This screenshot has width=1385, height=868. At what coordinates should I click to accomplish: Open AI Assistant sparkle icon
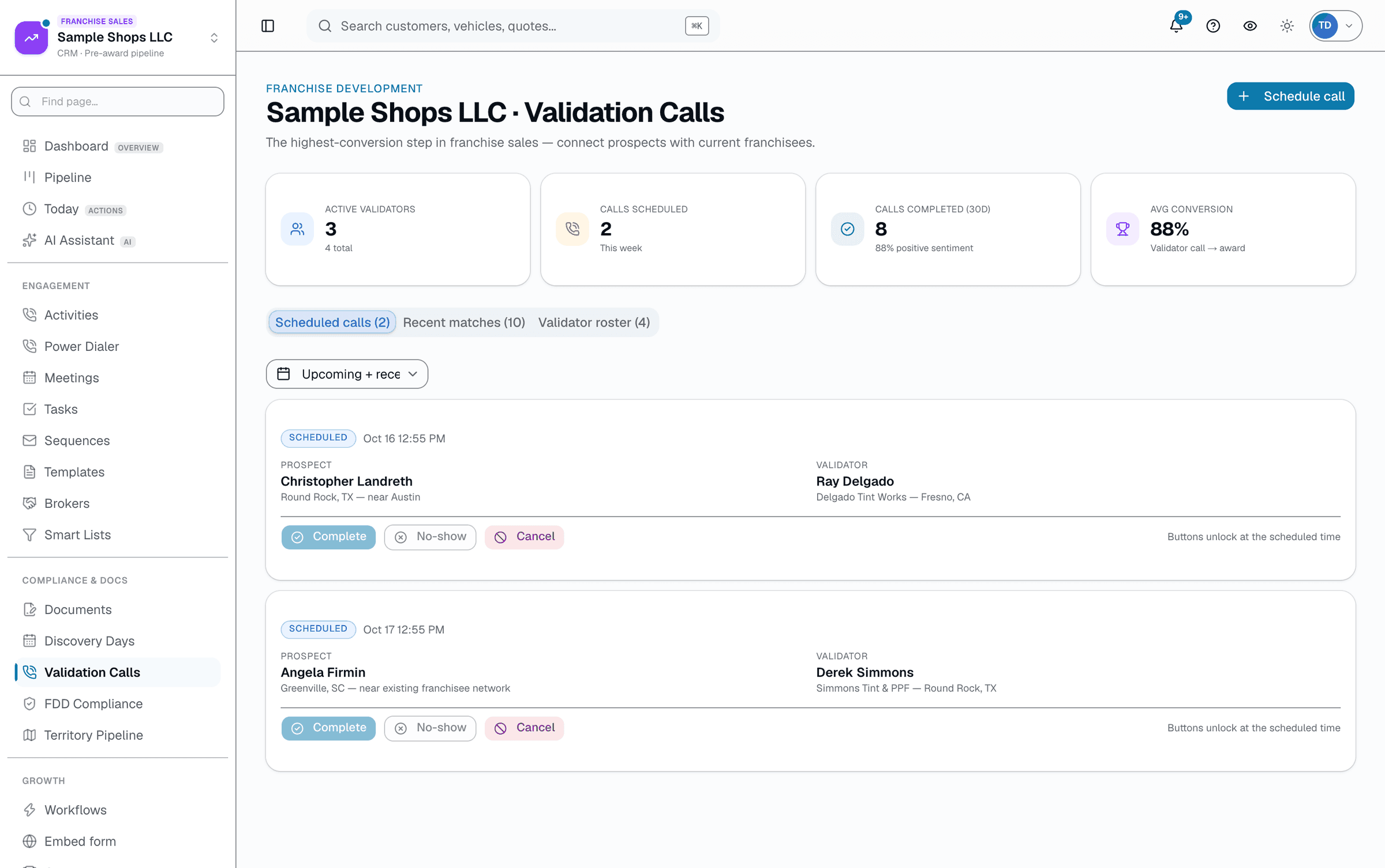pyautogui.click(x=29, y=240)
